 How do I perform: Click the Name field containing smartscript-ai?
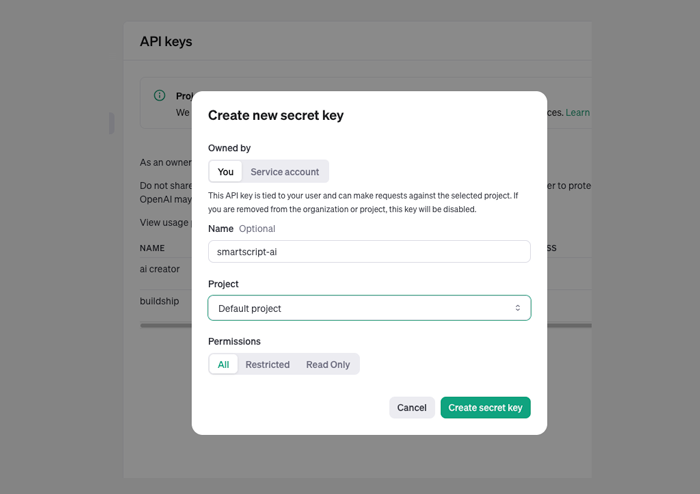tap(369, 252)
